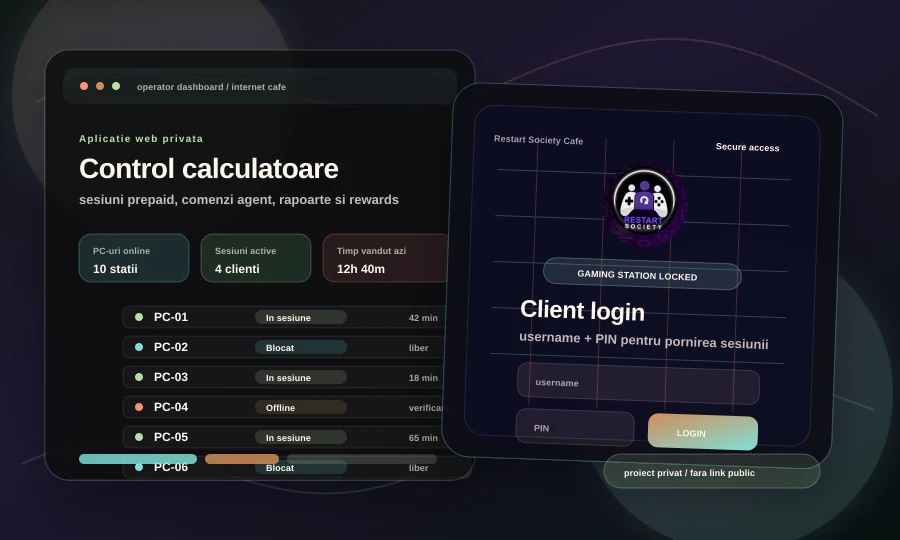Open the Timp vandut azi card
This screenshot has height=540, width=900.
click(386, 258)
